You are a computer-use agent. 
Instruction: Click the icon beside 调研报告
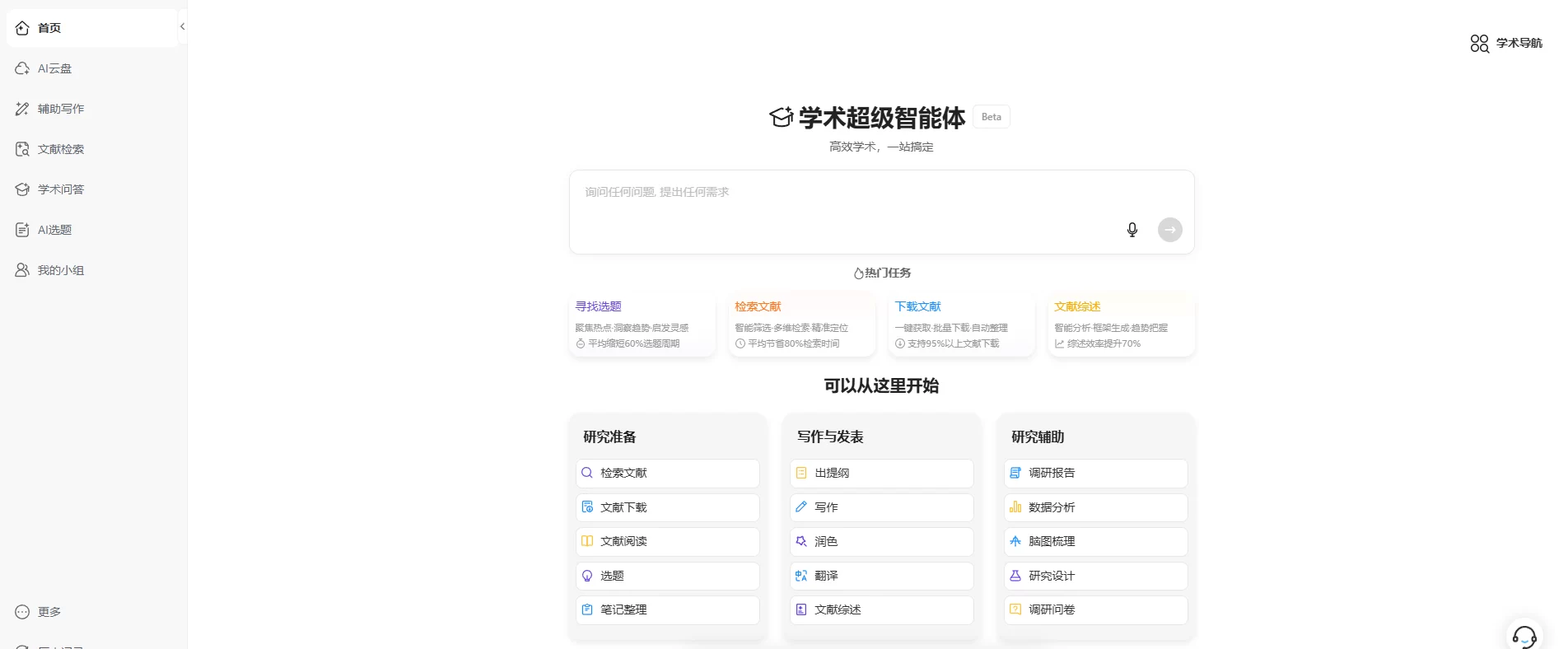[x=1015, y=473]
